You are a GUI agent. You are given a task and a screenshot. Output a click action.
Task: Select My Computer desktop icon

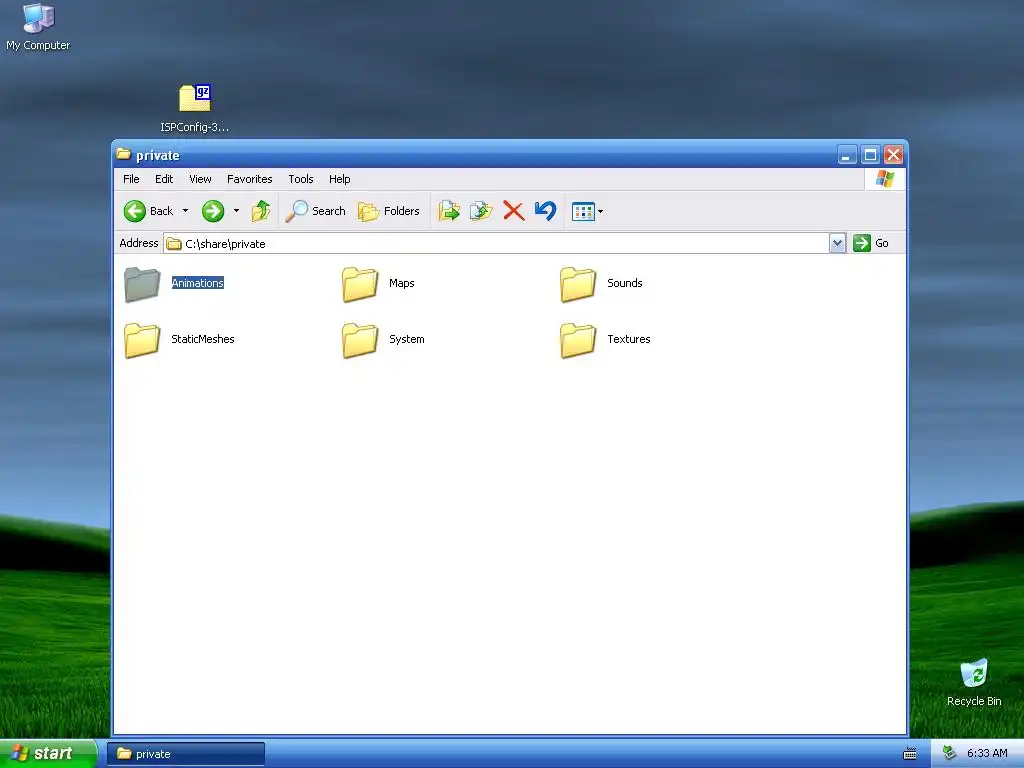click(x=38, y=27)
